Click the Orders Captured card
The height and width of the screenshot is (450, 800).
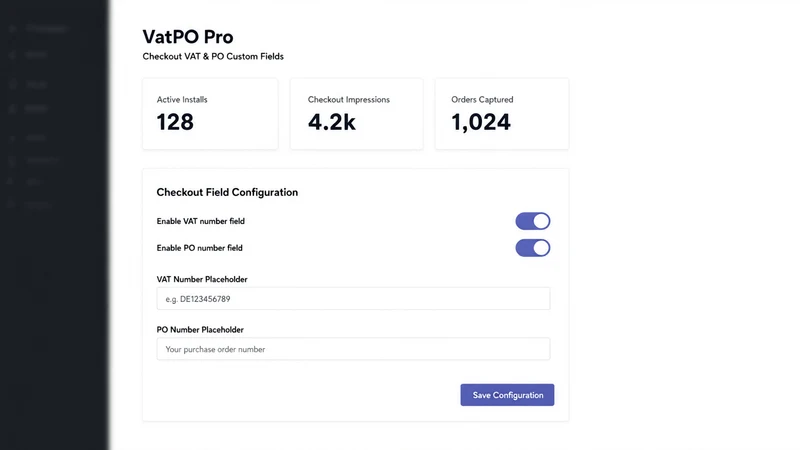(x=502, y=114)
